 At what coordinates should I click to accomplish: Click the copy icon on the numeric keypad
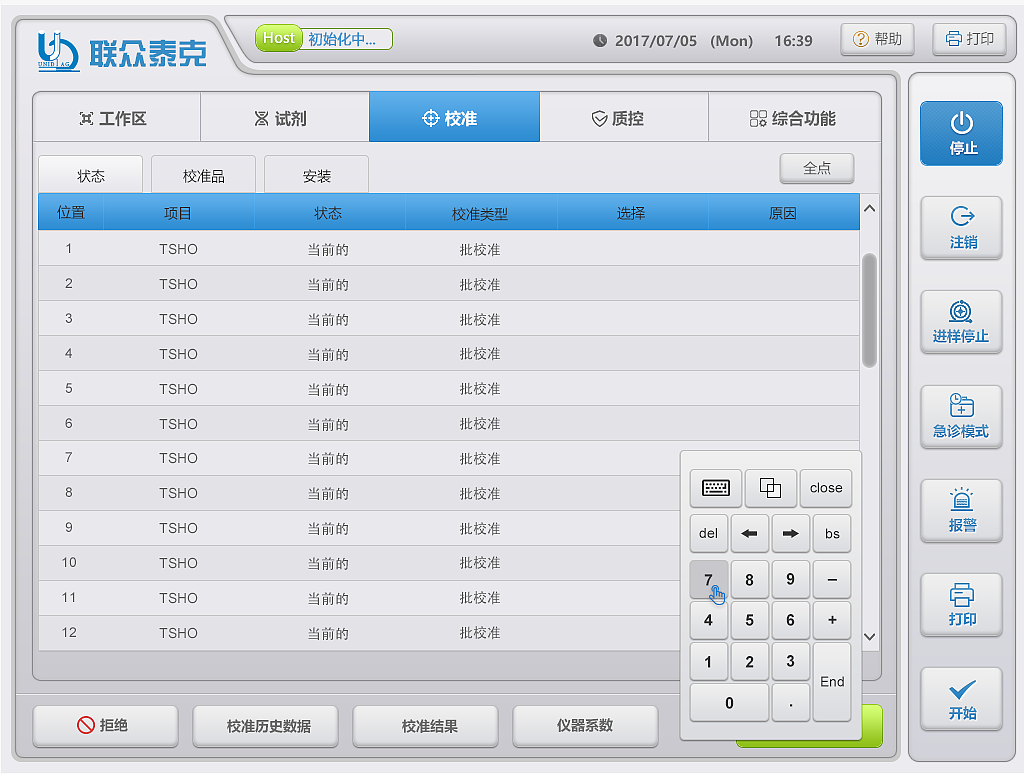point(770,488)
